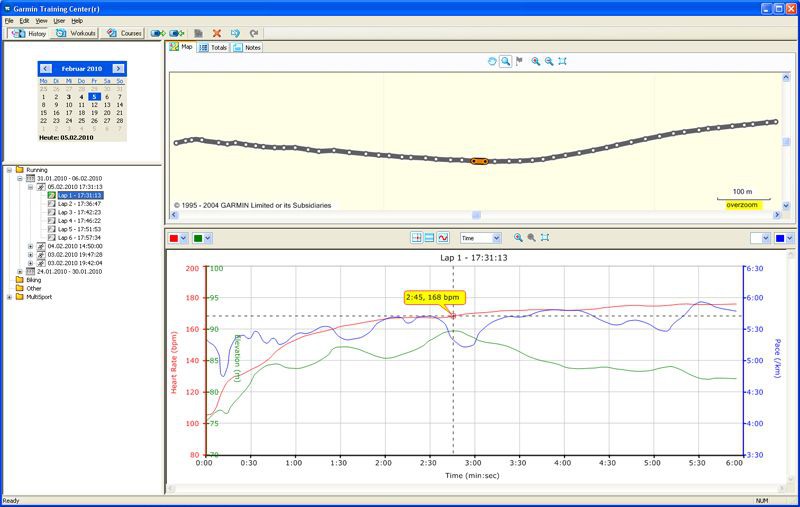Select day 12 in the calendar
The width and height of the screenshot is (800, 507).
[94, 105]
